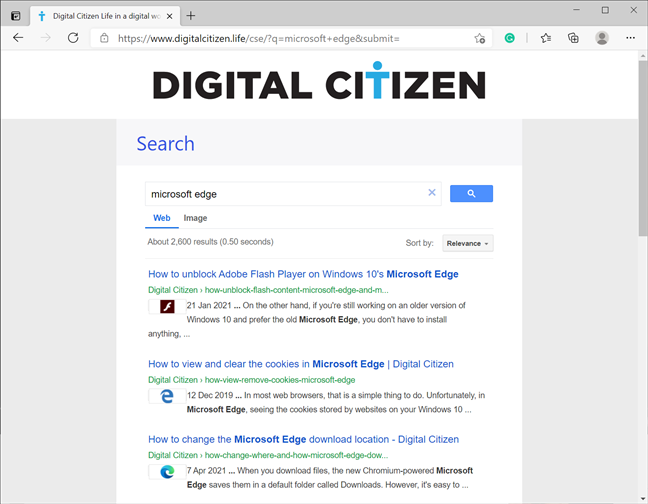Open the user profile menu
The width and height of the screenshot is (648, 504).
[x=602, y=38]
